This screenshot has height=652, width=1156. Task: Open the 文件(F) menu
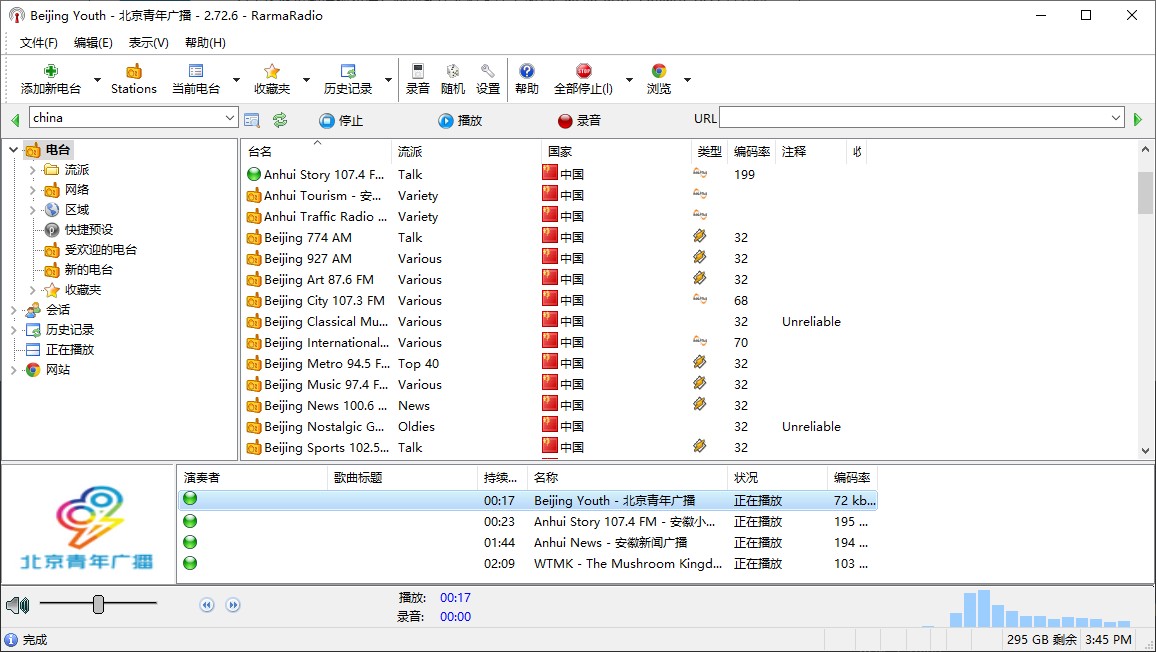pos(37,42)
